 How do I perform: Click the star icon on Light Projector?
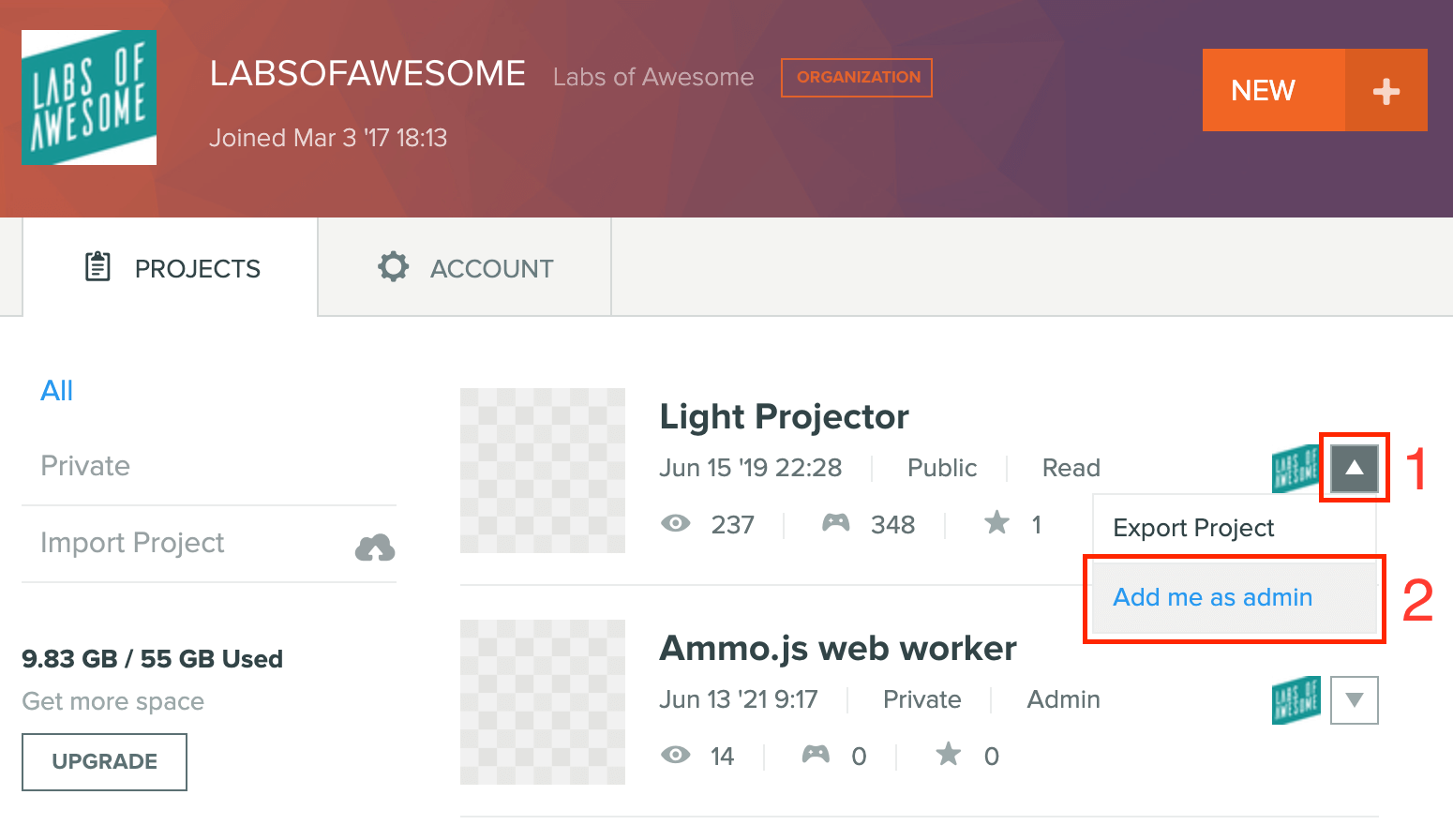(996, 522)
